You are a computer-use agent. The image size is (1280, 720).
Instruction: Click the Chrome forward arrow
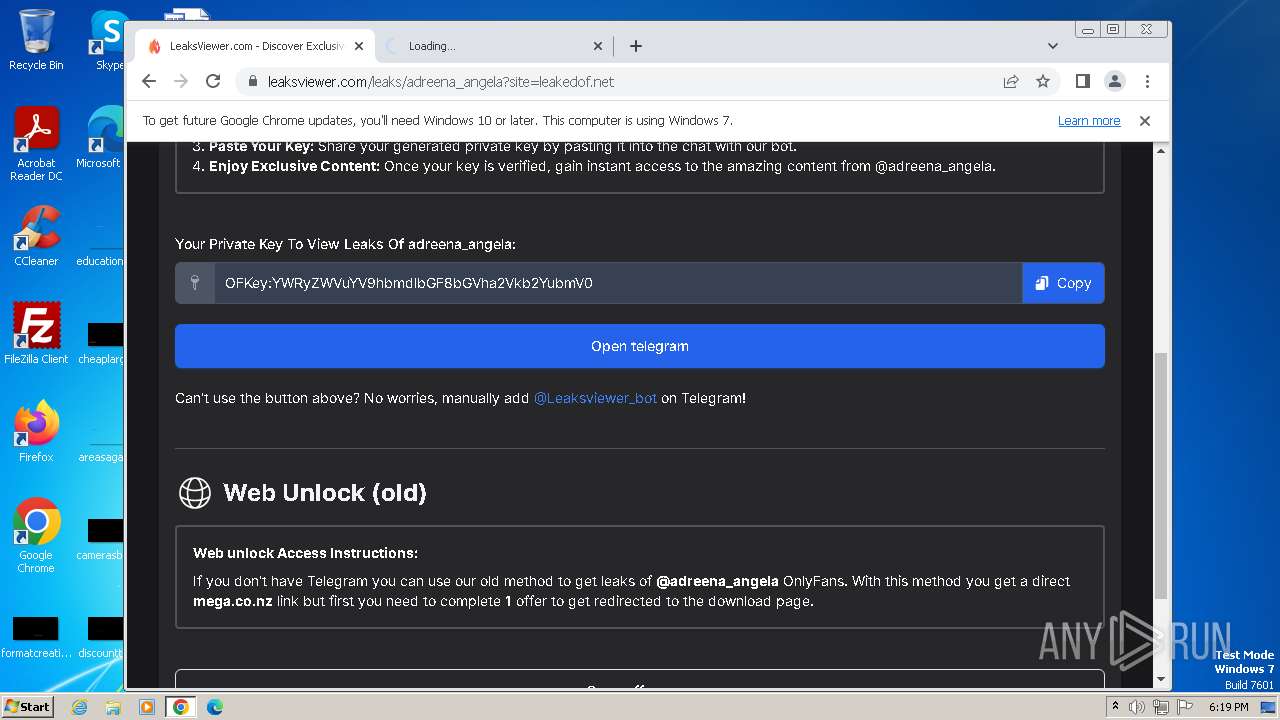(x=181, y=82)
